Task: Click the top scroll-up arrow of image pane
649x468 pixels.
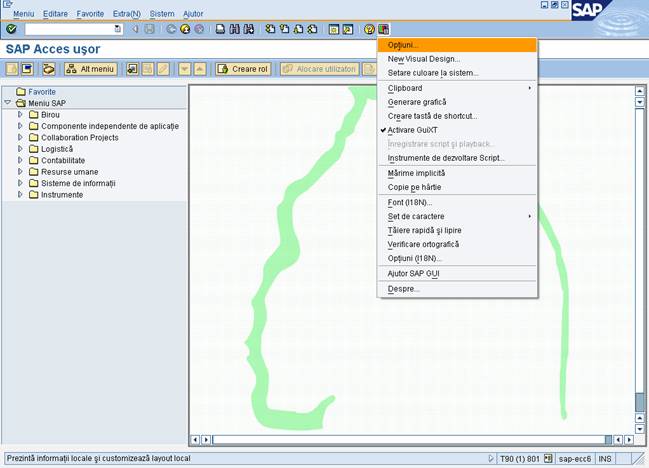Action: pyautogui.click(x=640, y=91)
